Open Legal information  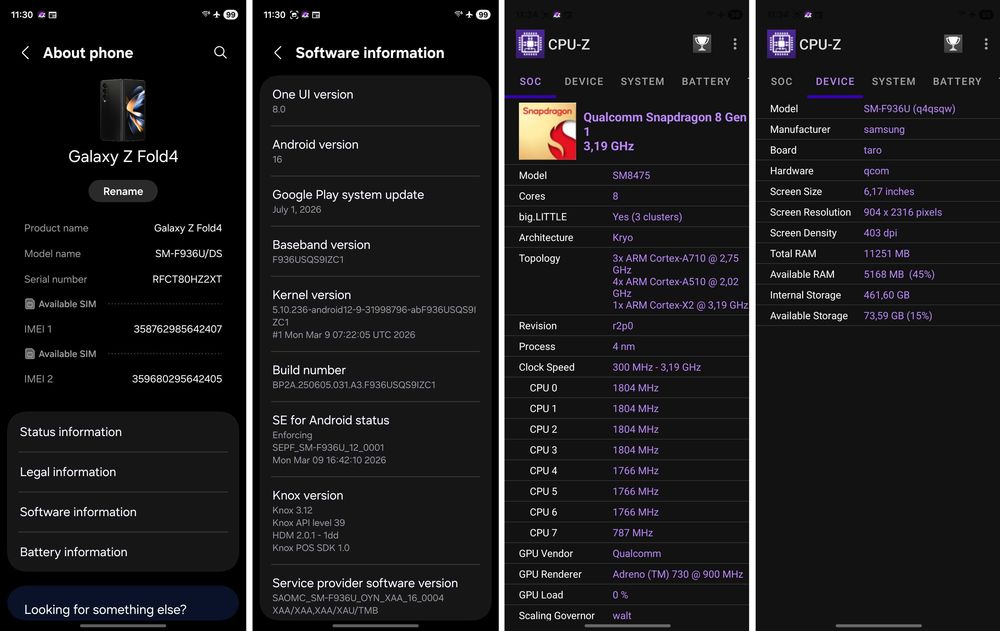[x=123, y=472]
